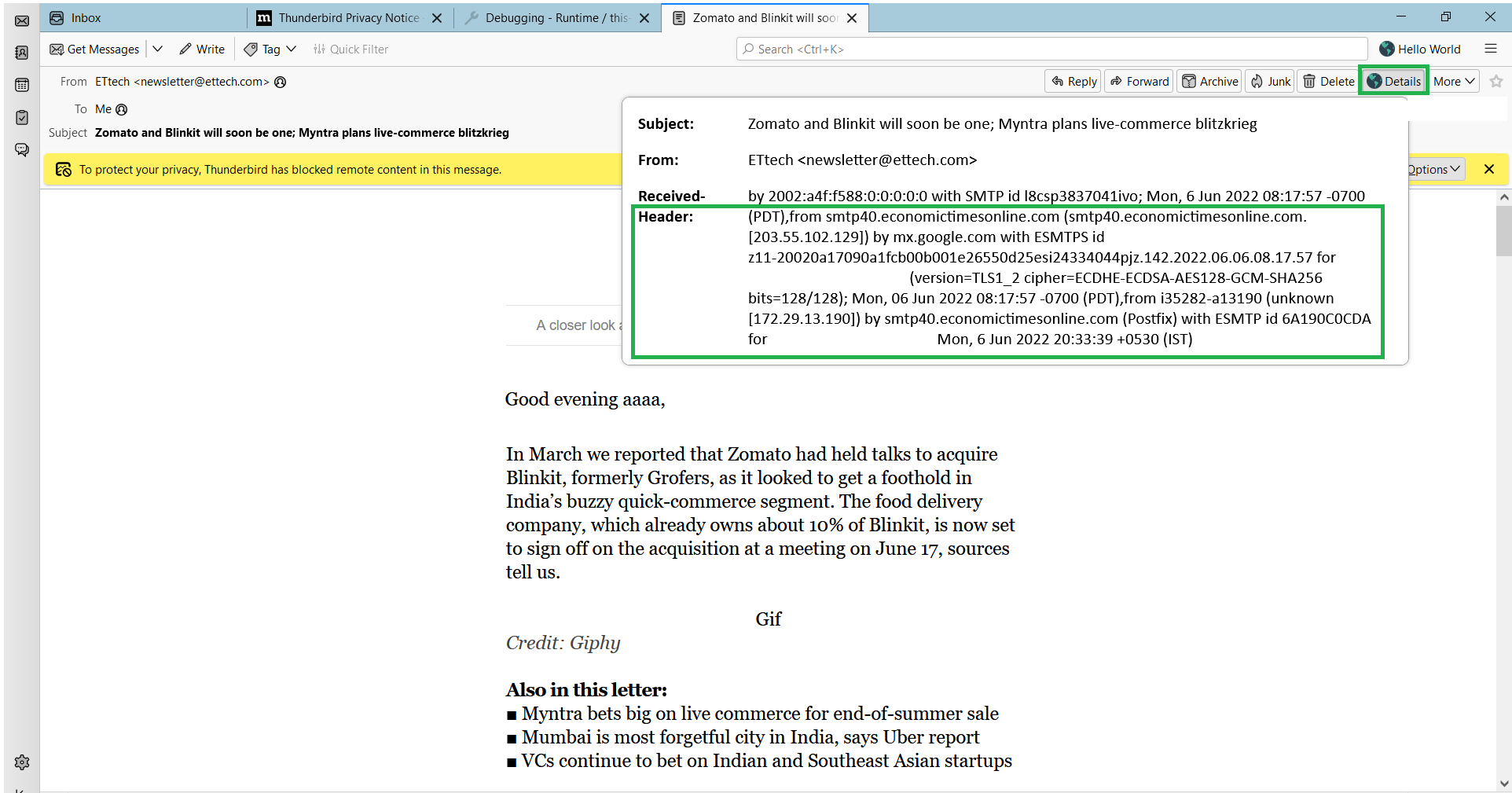This screenshot has height=793, width=1512.
Task: Archive the Zomato newsletter message
Action: tap(1209, 81)
